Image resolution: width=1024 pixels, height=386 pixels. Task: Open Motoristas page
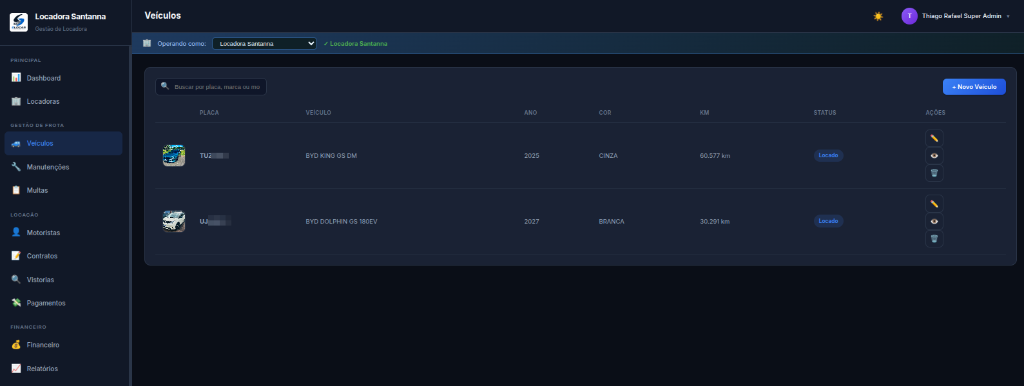point(63,232)
